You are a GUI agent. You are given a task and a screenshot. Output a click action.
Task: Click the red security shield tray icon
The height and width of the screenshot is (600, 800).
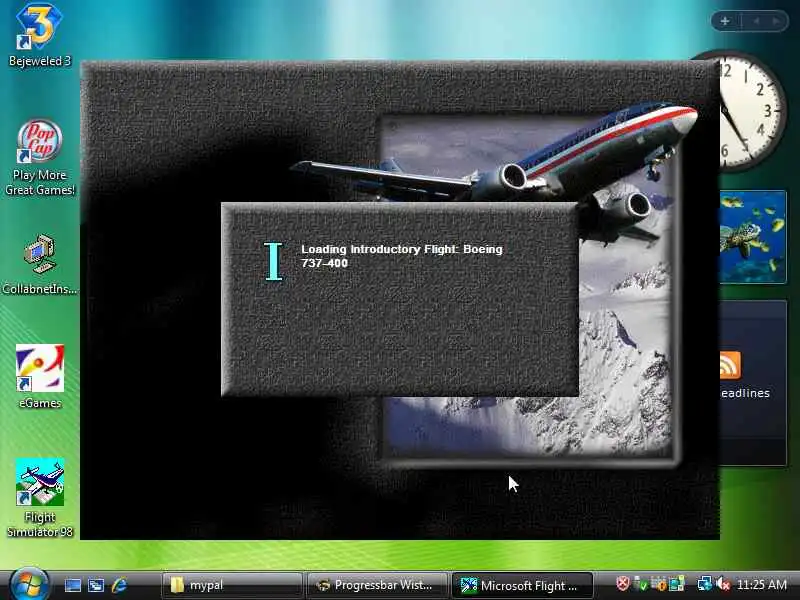622,583
